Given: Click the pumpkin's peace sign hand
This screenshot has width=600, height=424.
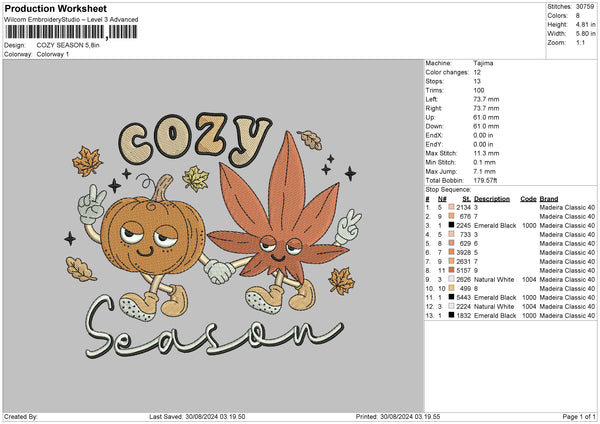Looking at the screenshot, I should point(92,200).
